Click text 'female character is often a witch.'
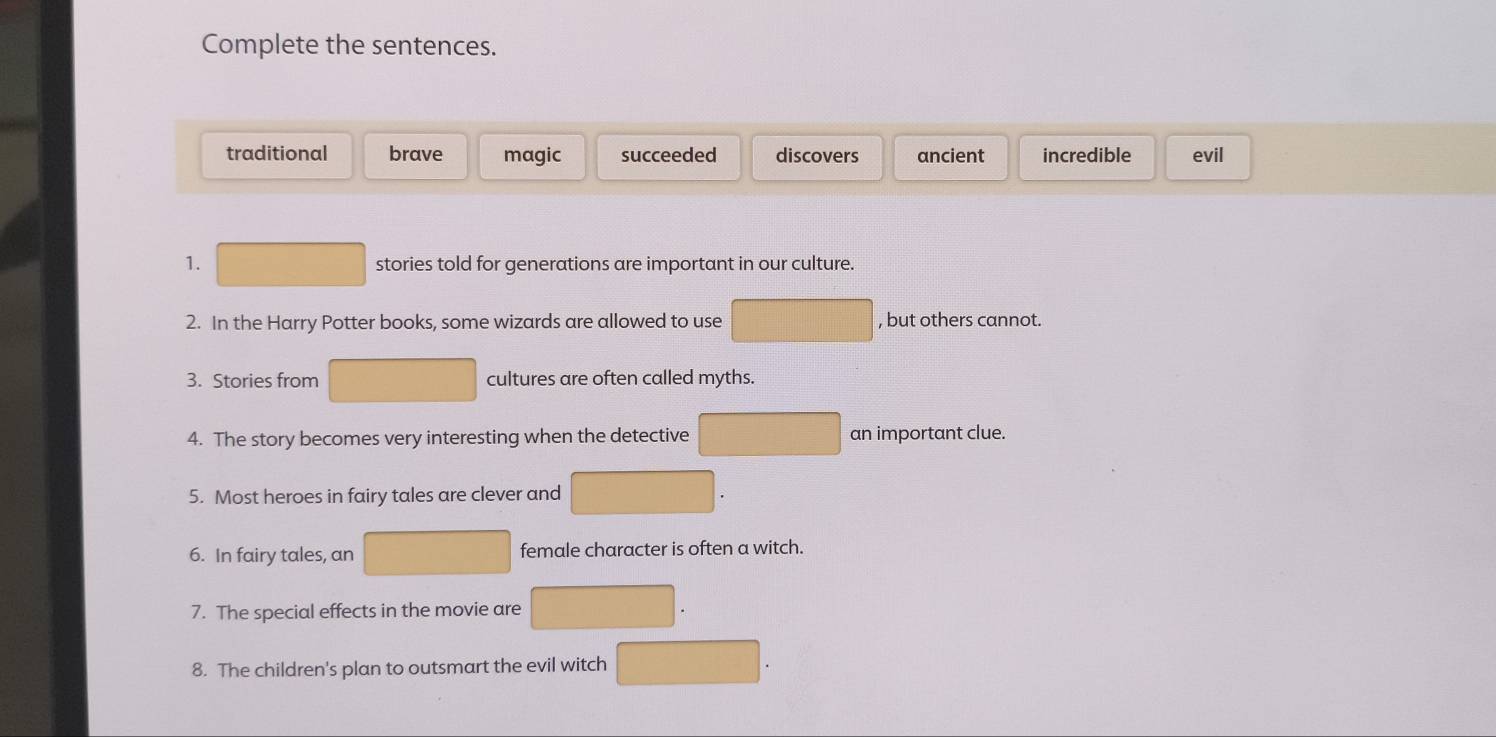 (661, 549)
